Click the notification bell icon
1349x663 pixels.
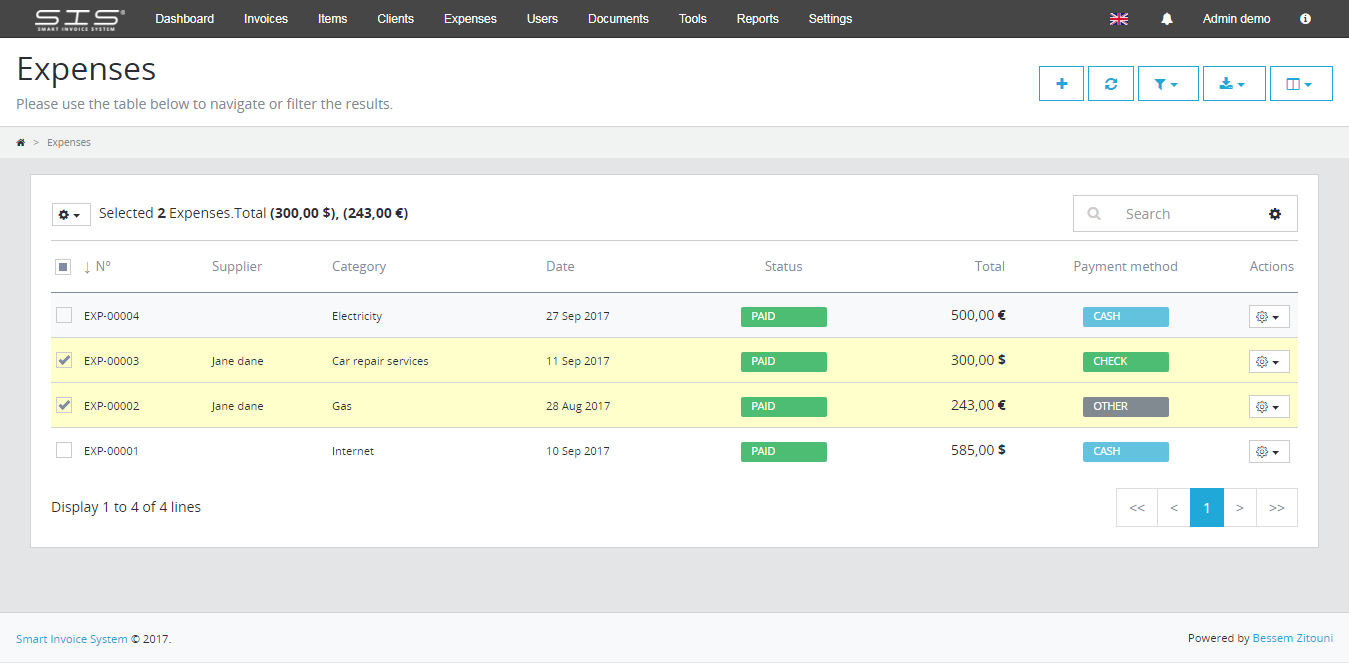[x=1166, y=18]
